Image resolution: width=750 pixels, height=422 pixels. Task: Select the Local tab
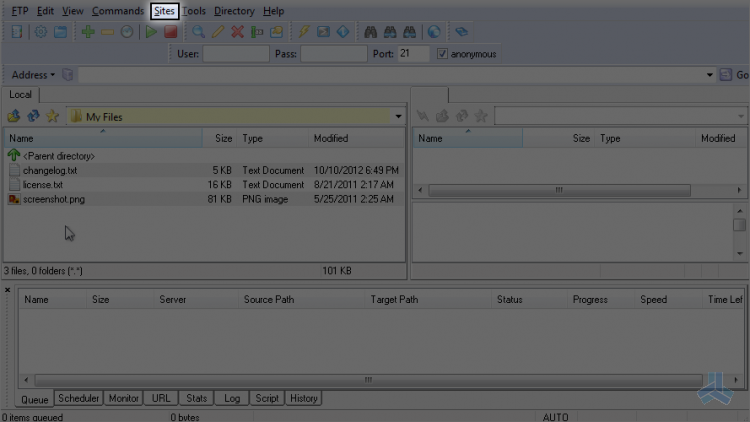(21, 95)
